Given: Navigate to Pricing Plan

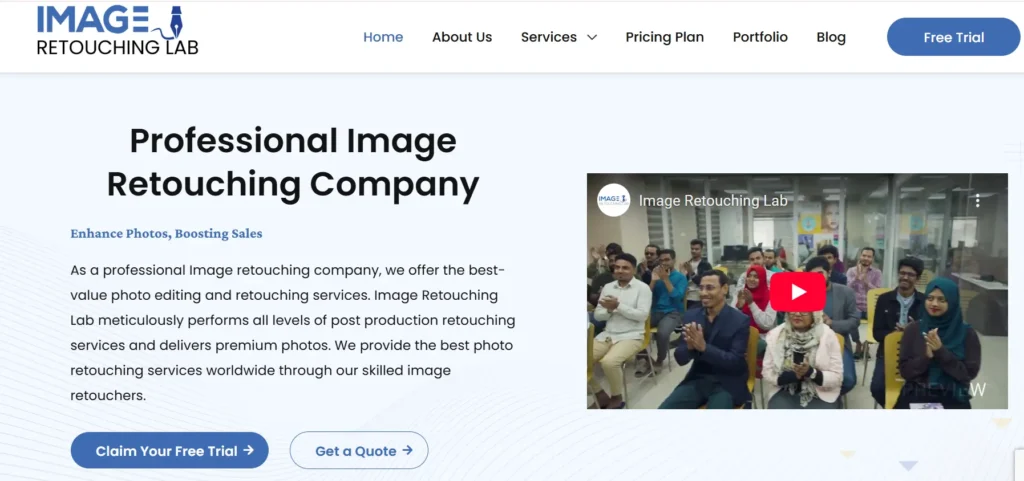Looking at the screenshot, I should click(x=665, y=37).
